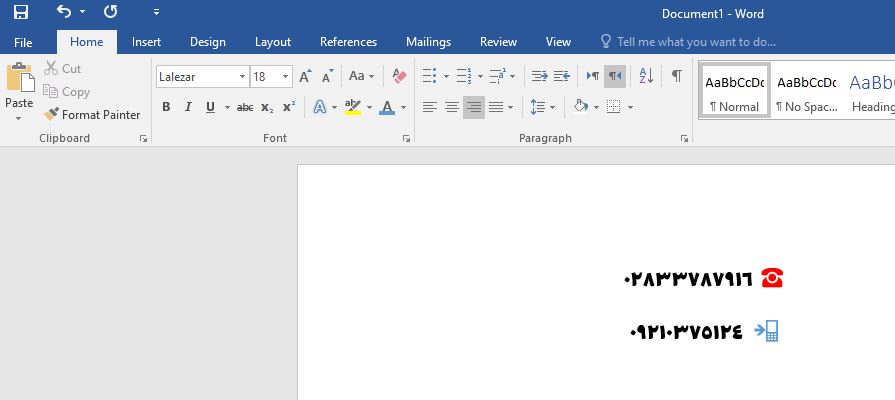
Task: Toggle underline formatting
Action: pos(210,107)
